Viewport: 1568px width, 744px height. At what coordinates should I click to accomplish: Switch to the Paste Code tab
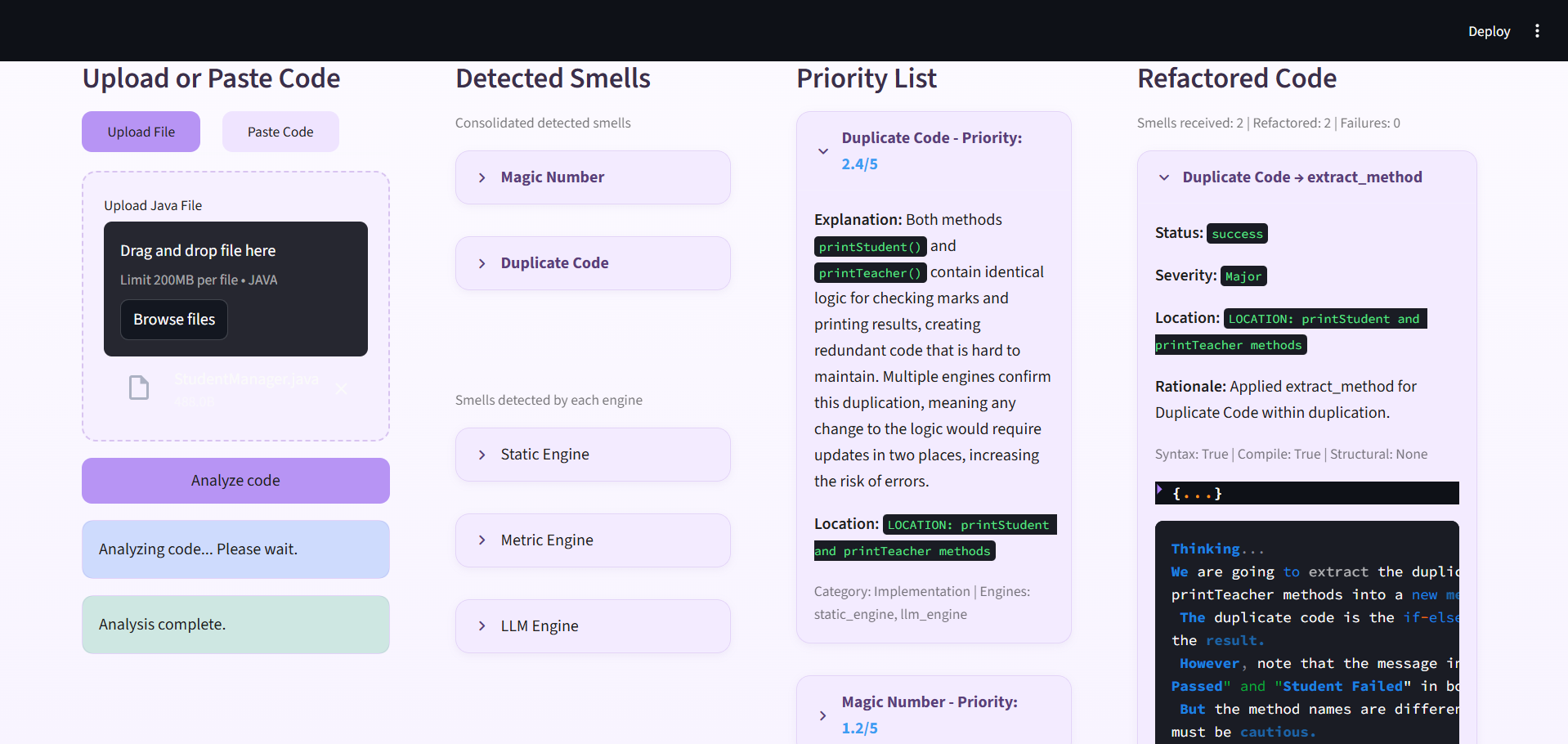pos(280,131)
